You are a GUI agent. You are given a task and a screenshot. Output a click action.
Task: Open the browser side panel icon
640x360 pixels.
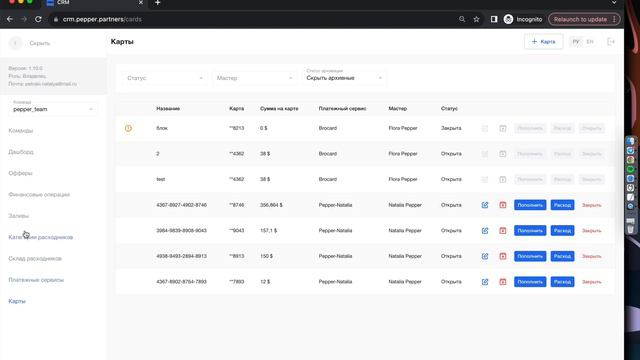494,19
